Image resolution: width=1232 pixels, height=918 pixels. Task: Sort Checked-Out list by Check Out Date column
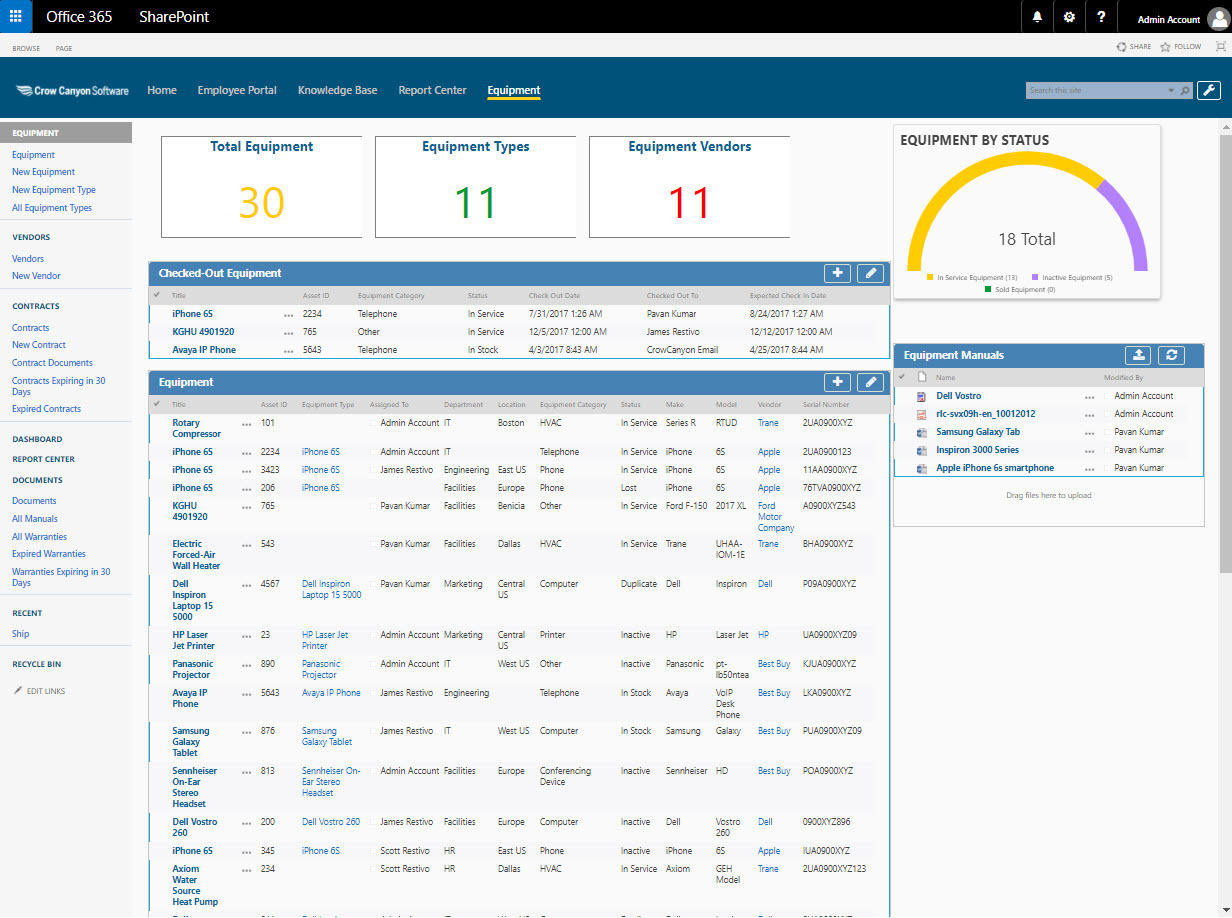pos(554,296)
